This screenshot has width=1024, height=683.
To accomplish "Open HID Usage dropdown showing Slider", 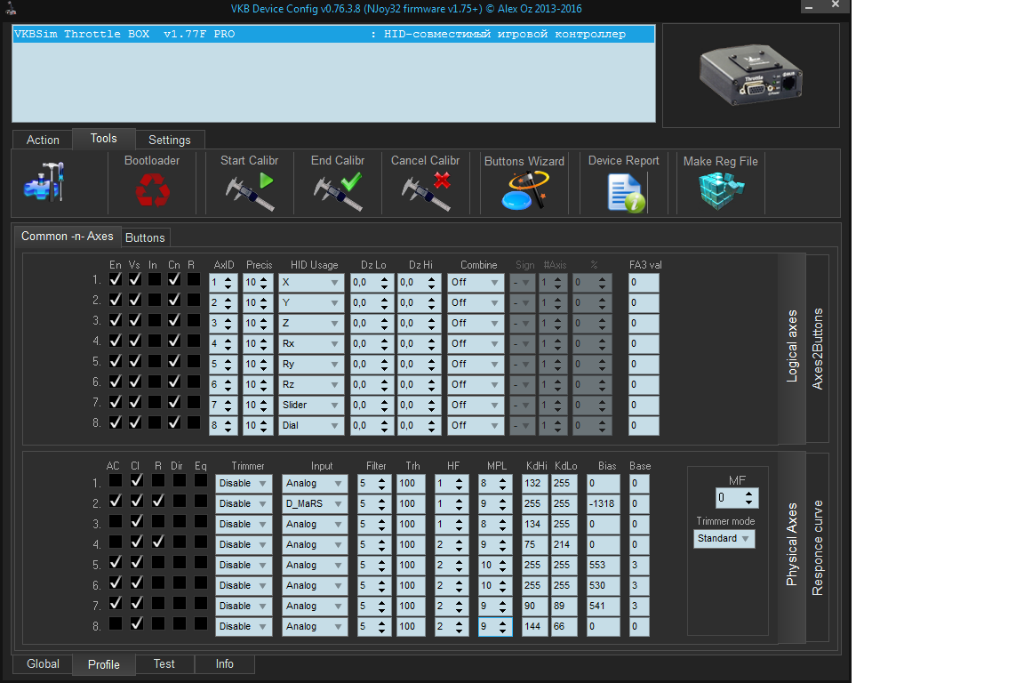I will pyautogui.click(x=311, y=405).
